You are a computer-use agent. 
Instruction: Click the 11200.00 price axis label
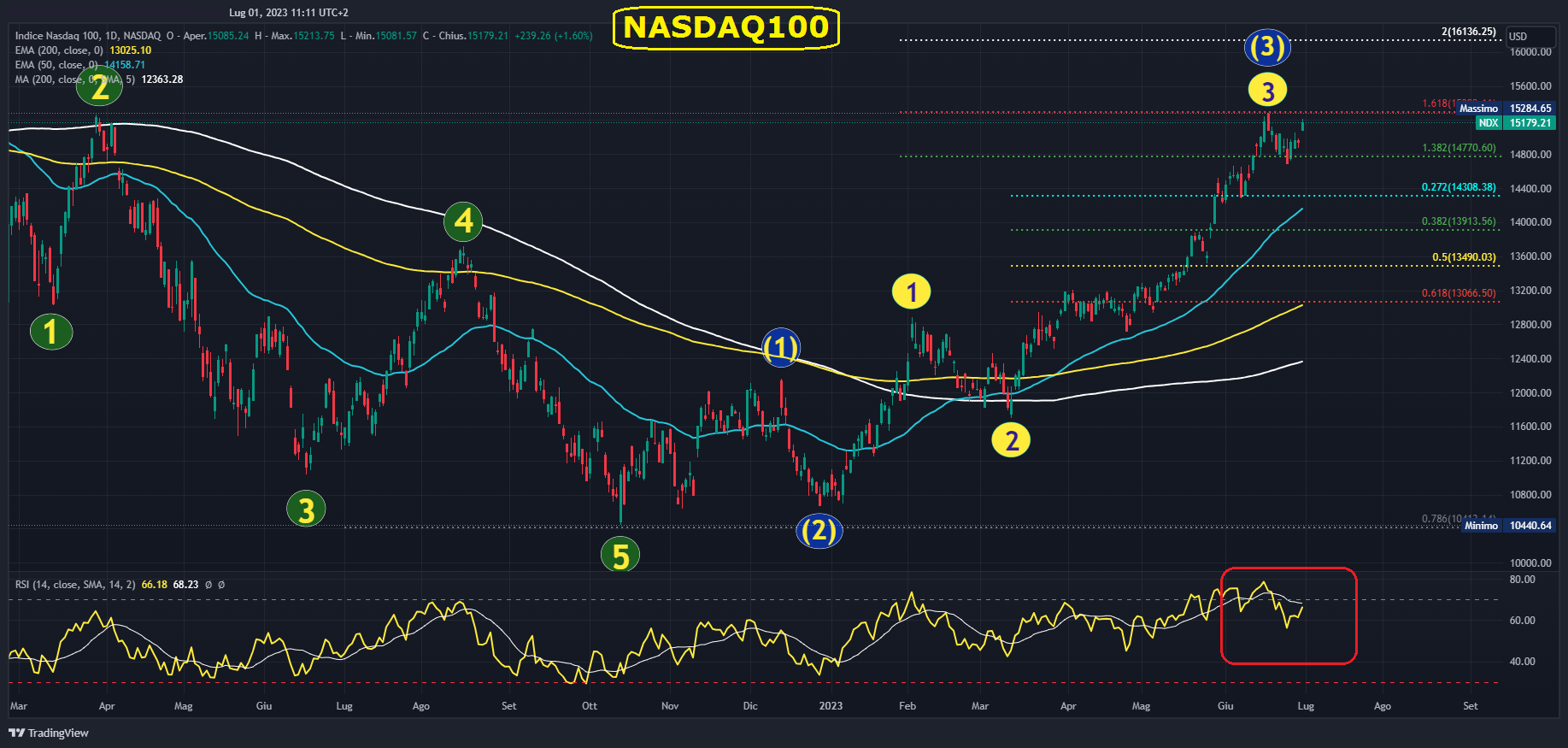pos(1530,461)
